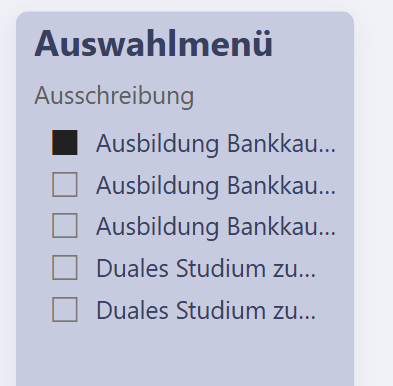Choose the first Duales Studium zu… label
Viewport: 393px width, 386px height.
point(206,269)
